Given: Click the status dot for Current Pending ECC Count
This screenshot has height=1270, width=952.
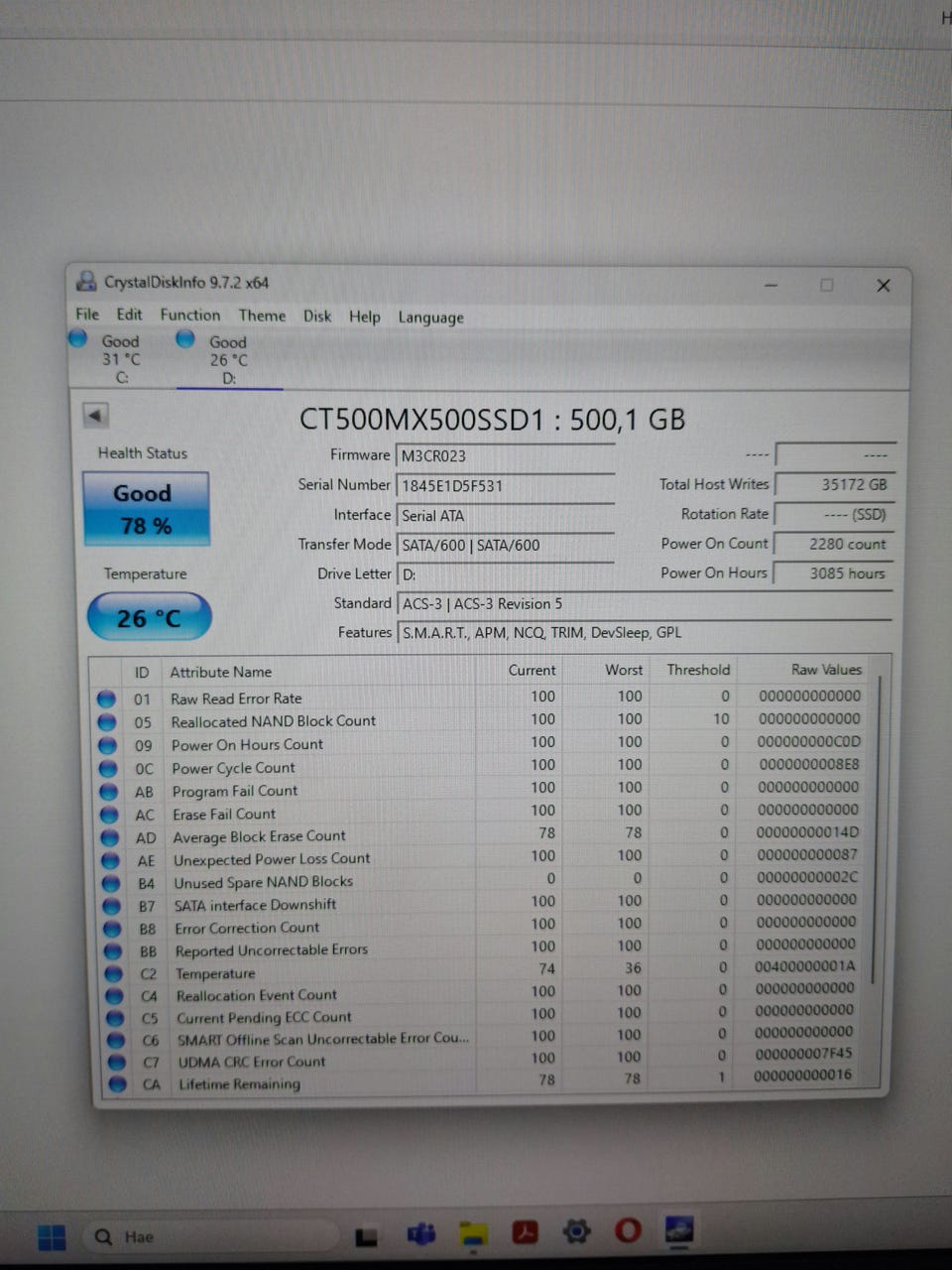Looking at the screenshot, I should coord(116,1018).
